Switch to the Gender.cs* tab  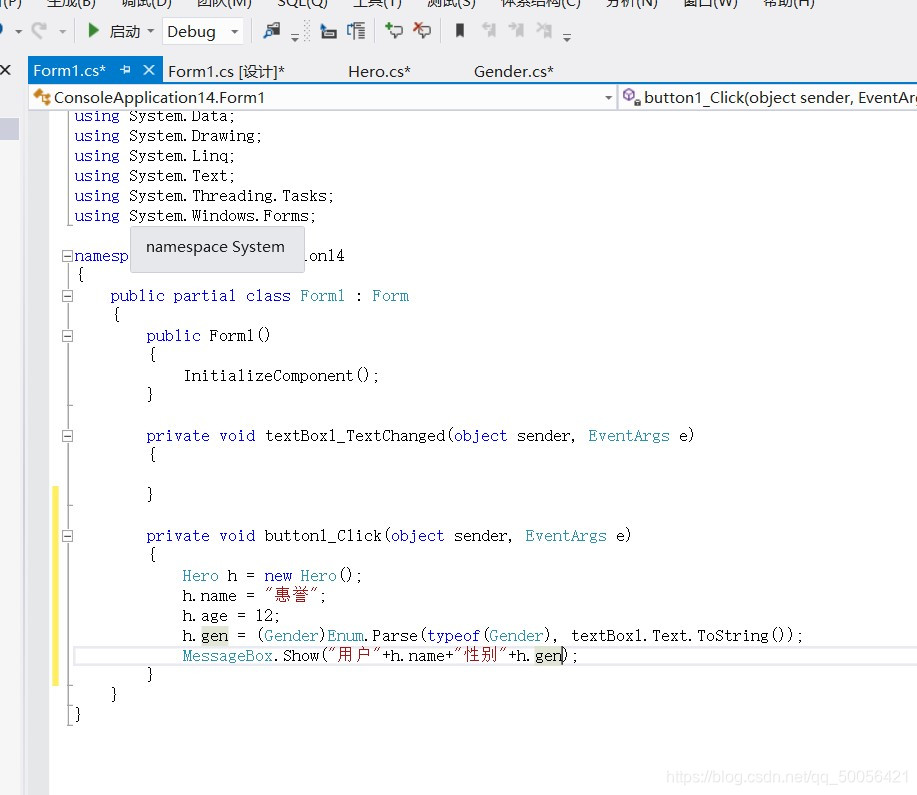click(513, 71)
